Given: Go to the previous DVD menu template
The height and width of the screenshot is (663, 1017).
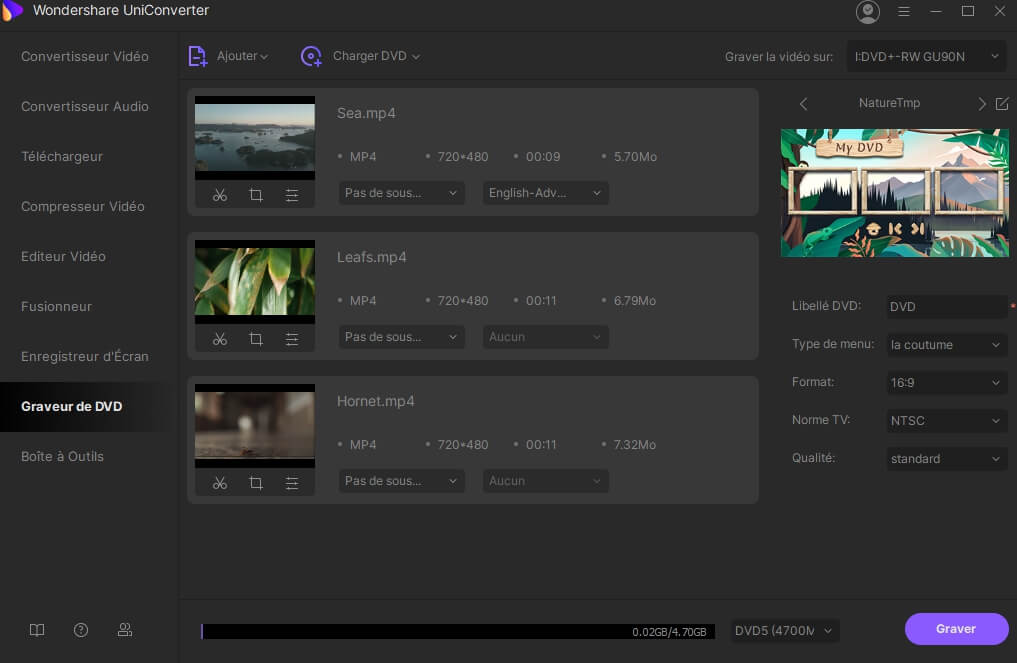Looking at the screenshot, I should (x=803, y=104).
